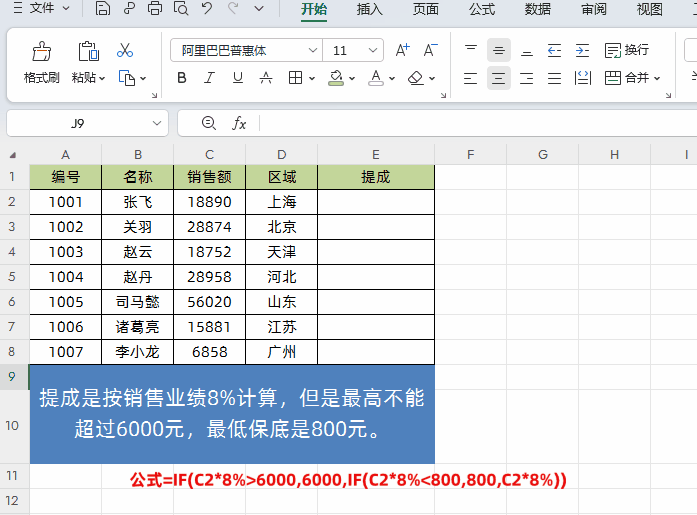This screenshot has width=697, height=515.
Task: Click the 提成 header cell
Action: [376, 177]
